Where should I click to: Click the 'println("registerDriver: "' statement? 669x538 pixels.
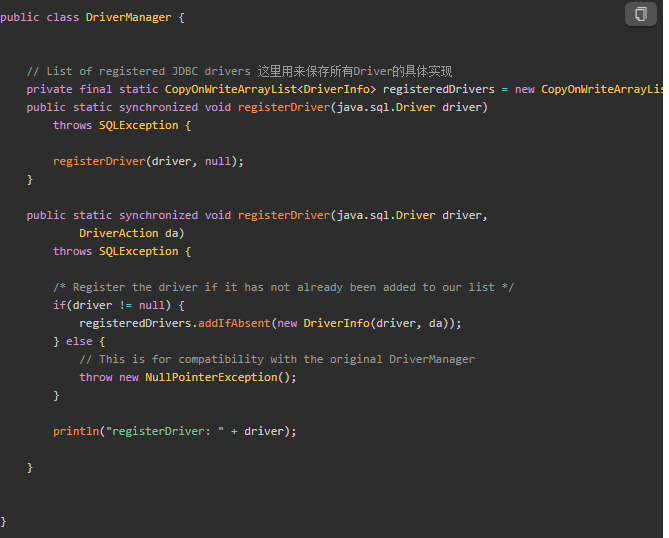[175, 431]
